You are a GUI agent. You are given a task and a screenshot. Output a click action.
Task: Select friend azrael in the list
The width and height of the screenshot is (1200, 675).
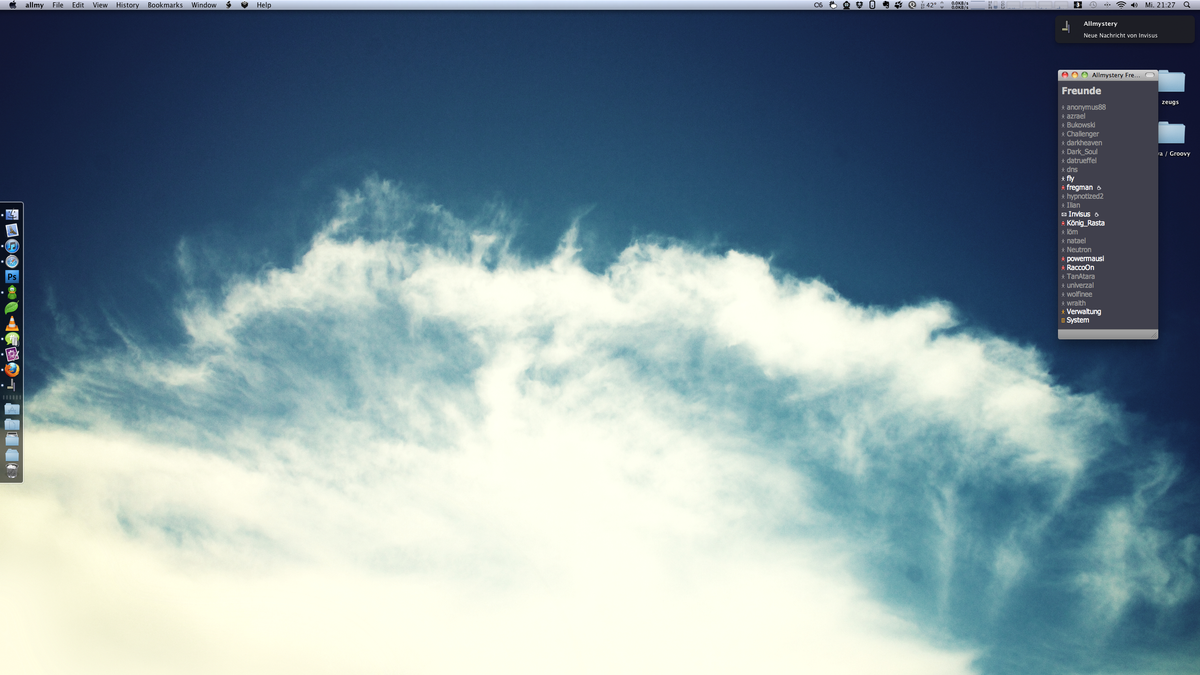point(1077,116)
